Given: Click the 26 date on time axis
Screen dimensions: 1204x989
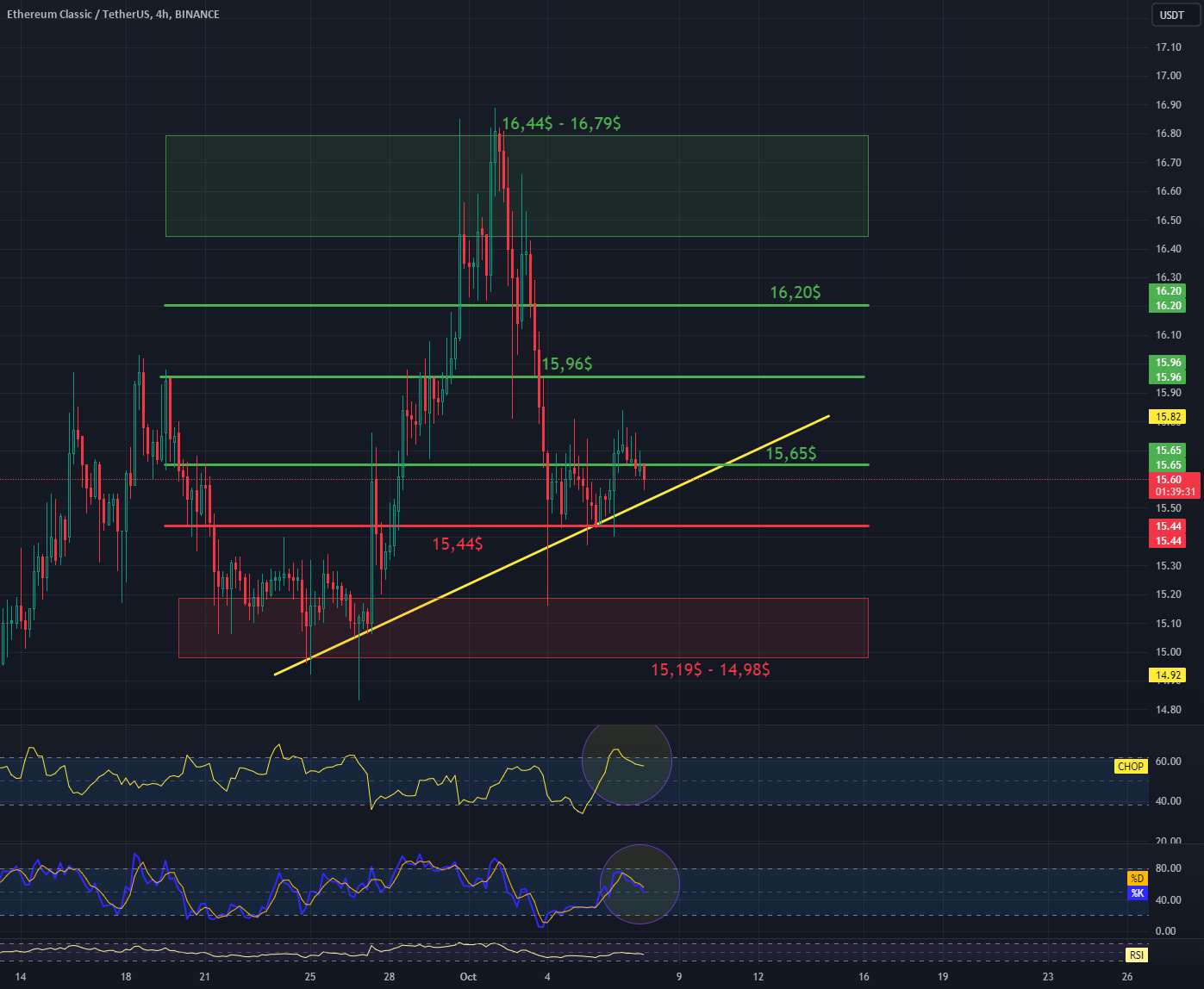Looking at the screenshot, I should click(1127, 977).
